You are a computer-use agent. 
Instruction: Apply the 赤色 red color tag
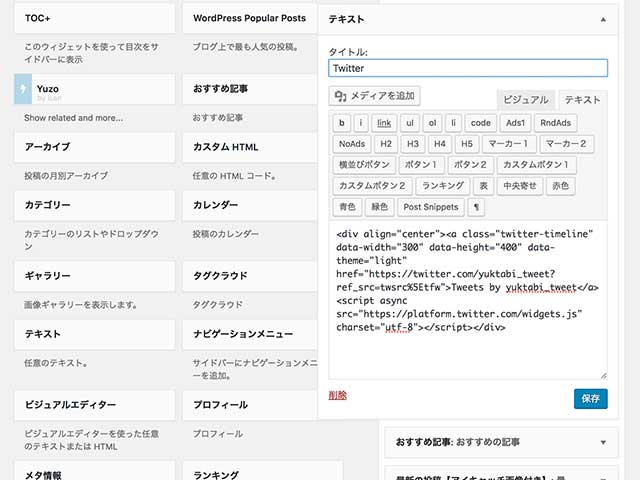560,186
